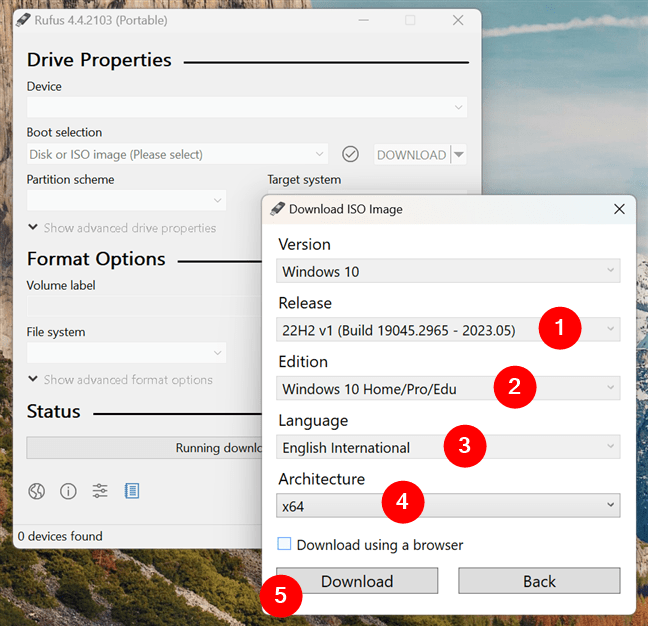Open Rufus settings sliders icon
This screenshot has height=626, width=648.
(x=100, y=491)
